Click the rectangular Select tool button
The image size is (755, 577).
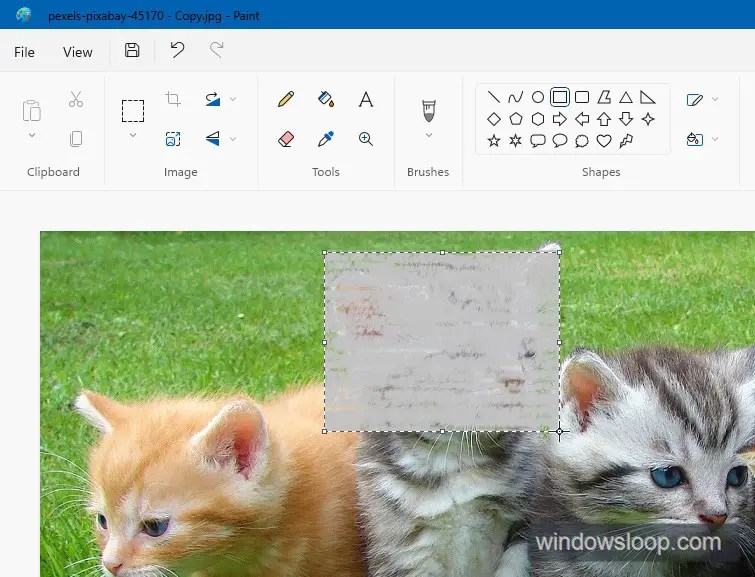pyautogui.click(x=133, y=110)
